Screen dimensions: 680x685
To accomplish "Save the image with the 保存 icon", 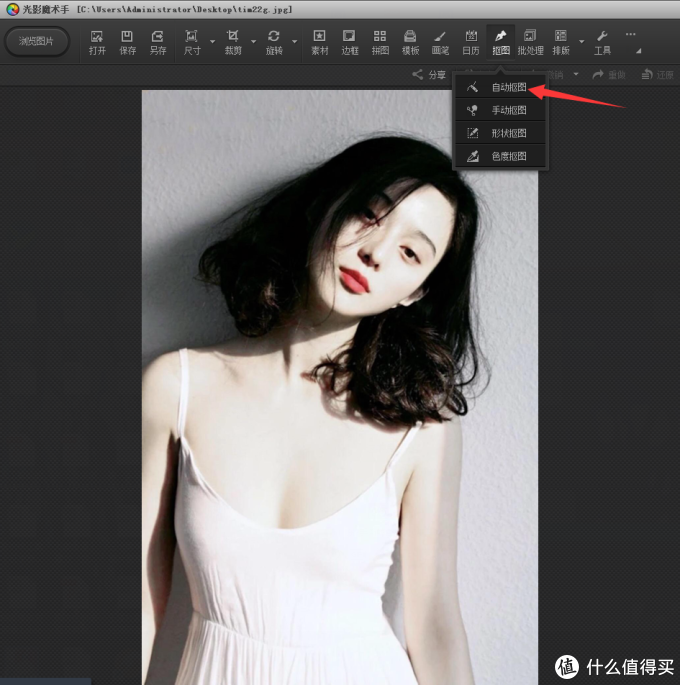I will [x=128, y=43].
